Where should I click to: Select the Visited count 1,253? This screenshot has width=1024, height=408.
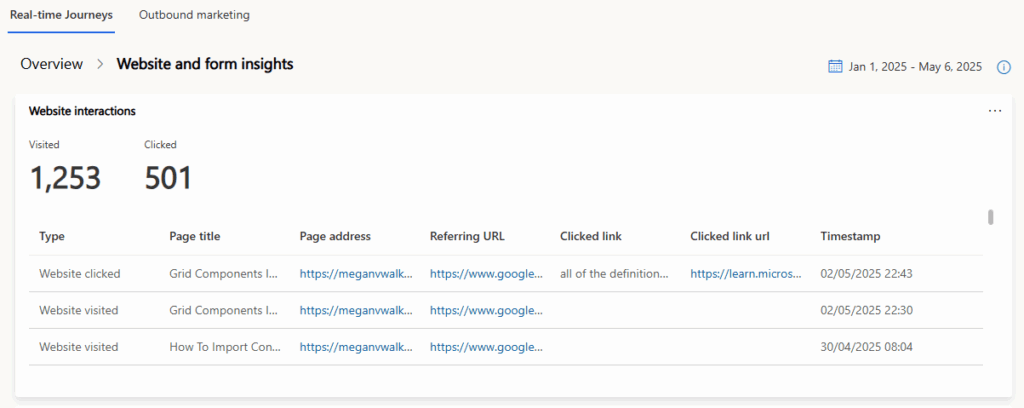[x=65, y=178]
